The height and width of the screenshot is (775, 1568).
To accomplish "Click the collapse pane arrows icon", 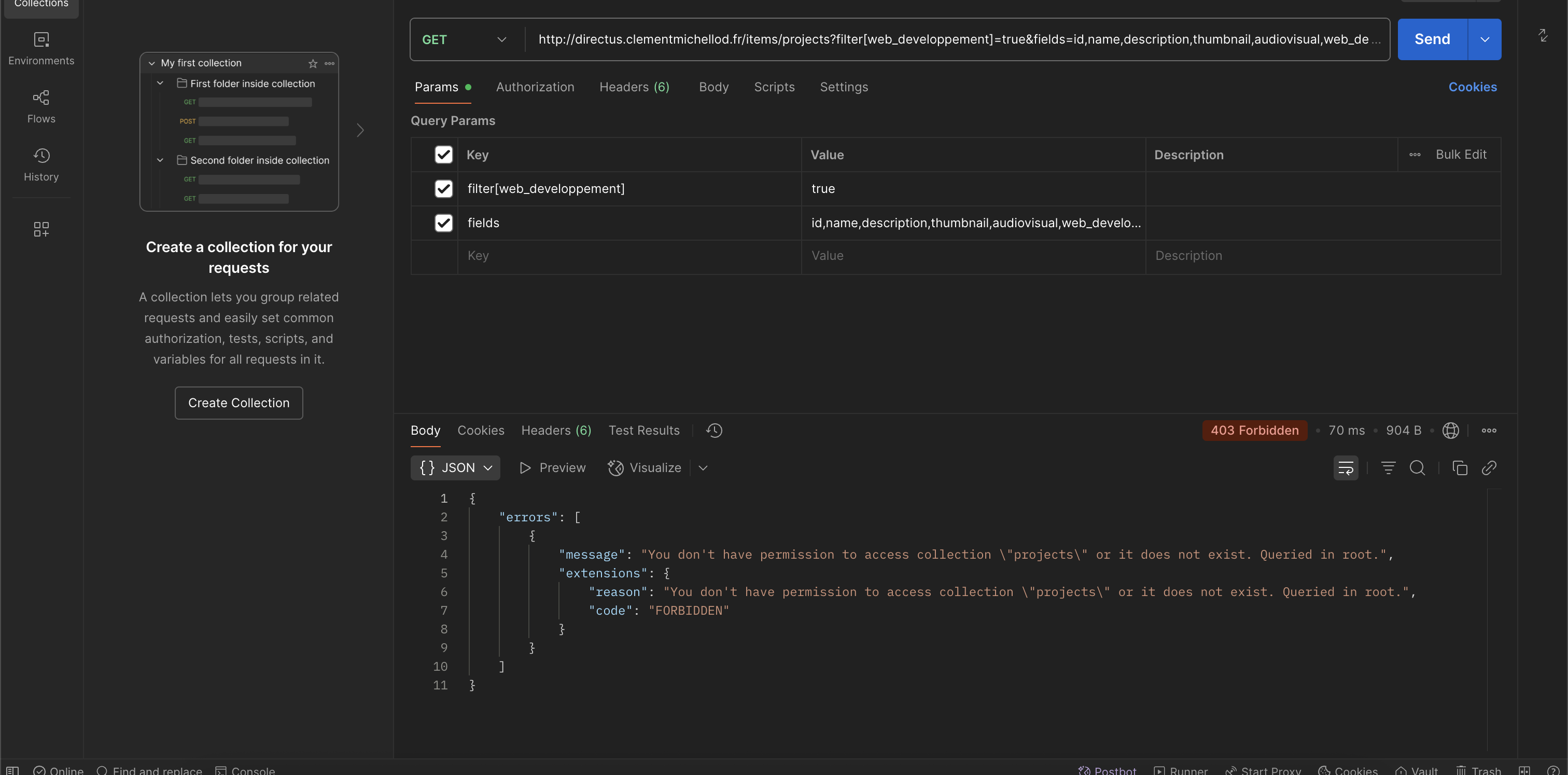I will 1543,35.
